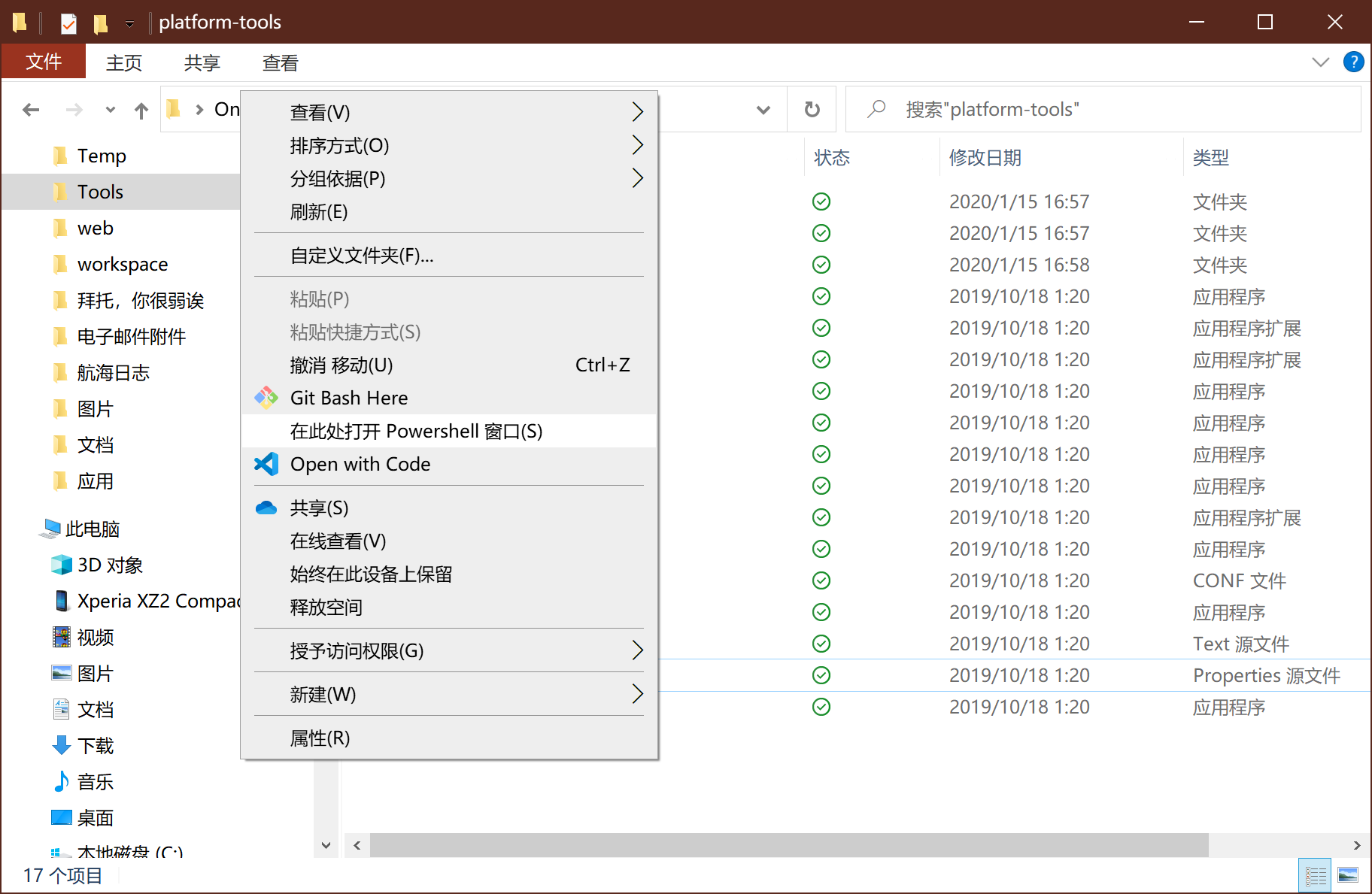Click the platform-tools search box
The height and width of the screenshot is (894, 1372).
(1103, 110)
